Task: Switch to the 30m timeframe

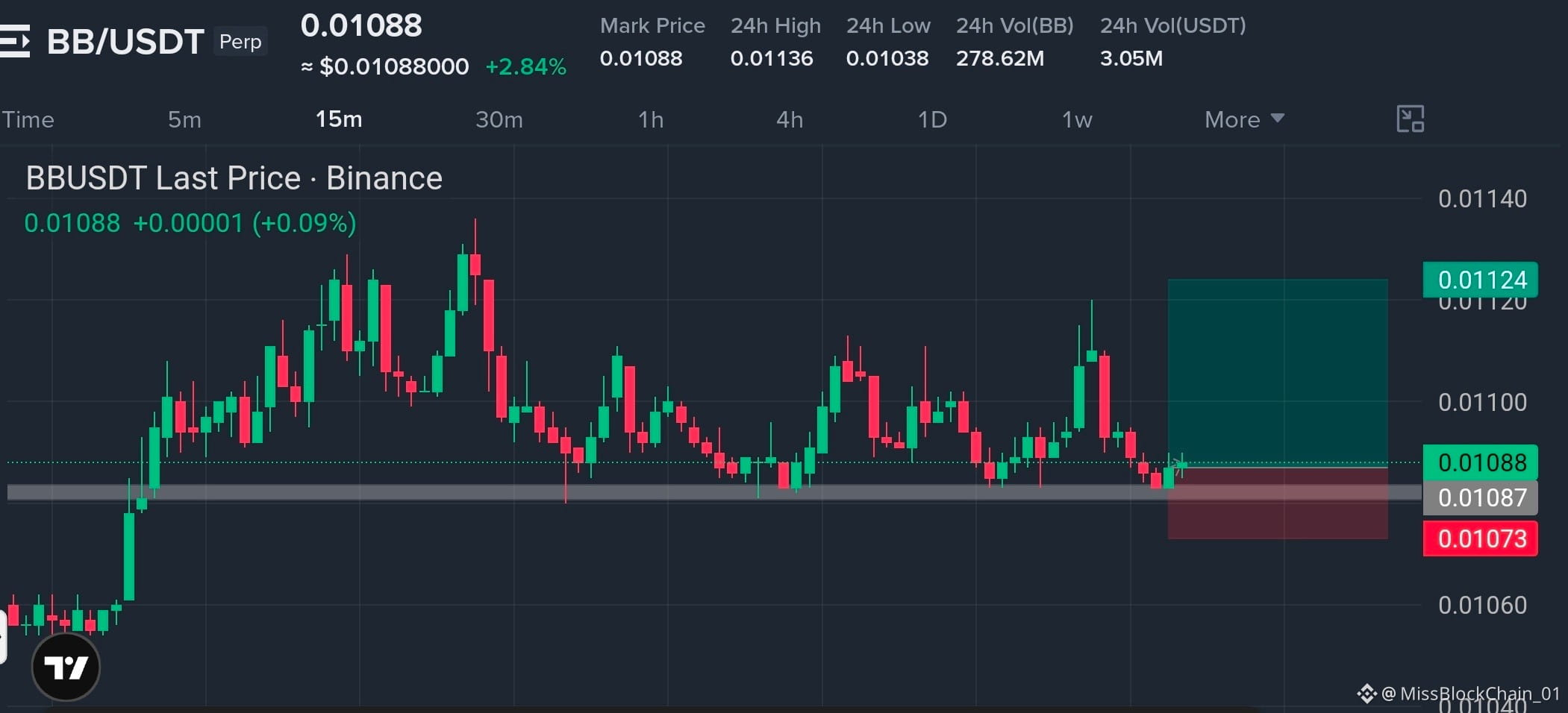Action: (499, 119)
